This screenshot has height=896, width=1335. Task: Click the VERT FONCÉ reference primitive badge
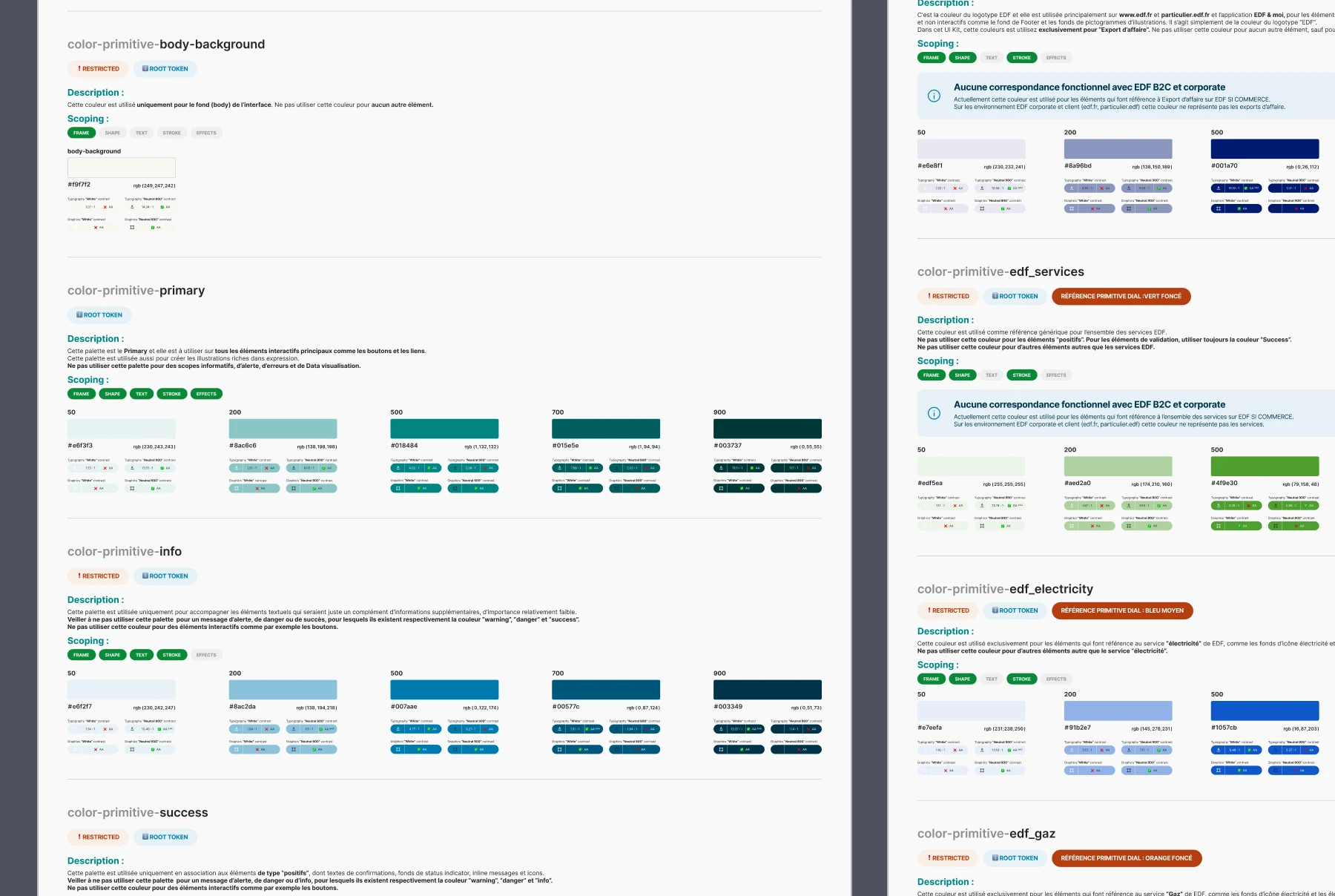[1121, 297]
